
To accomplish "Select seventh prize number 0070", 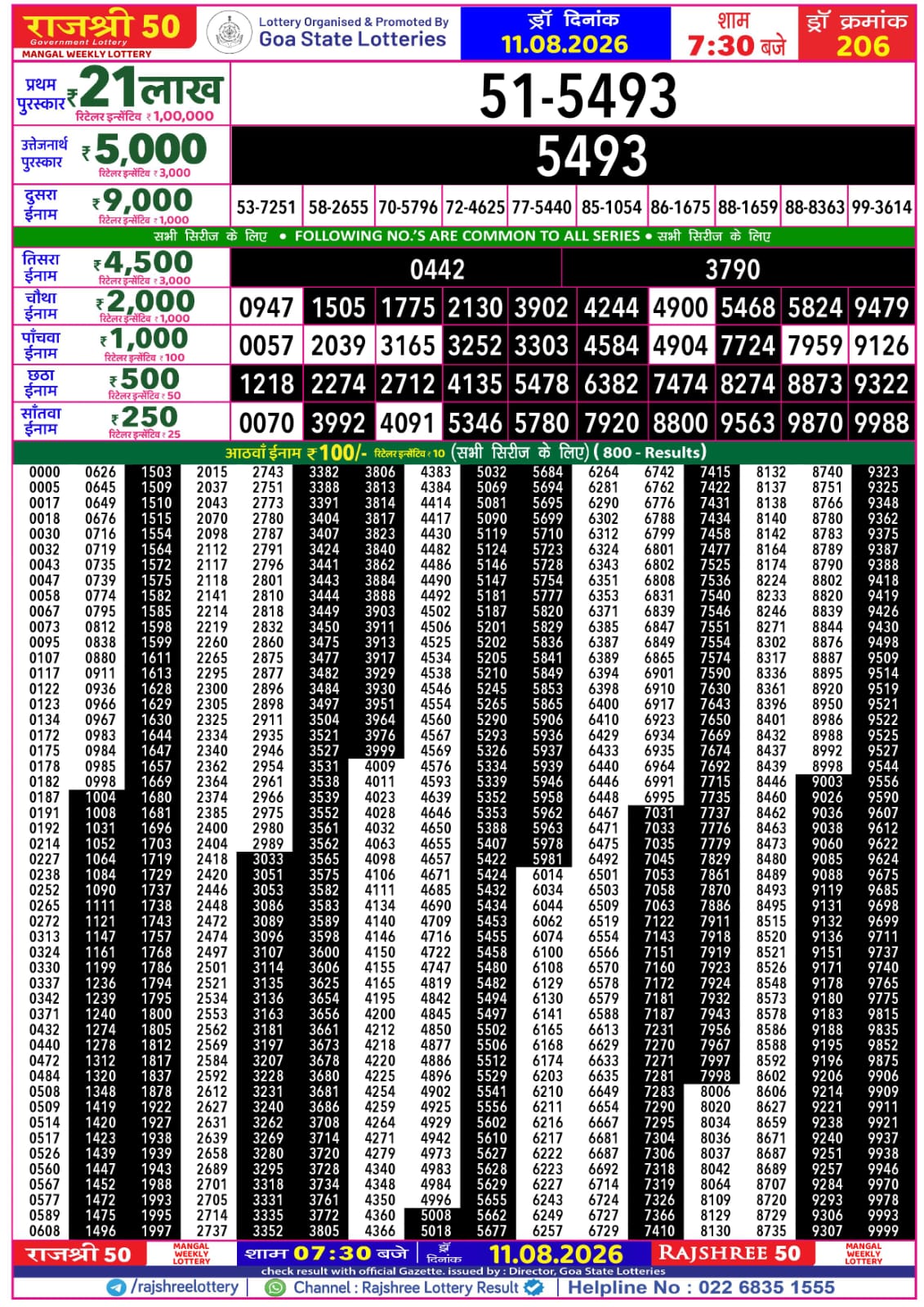I will point(266,423).
